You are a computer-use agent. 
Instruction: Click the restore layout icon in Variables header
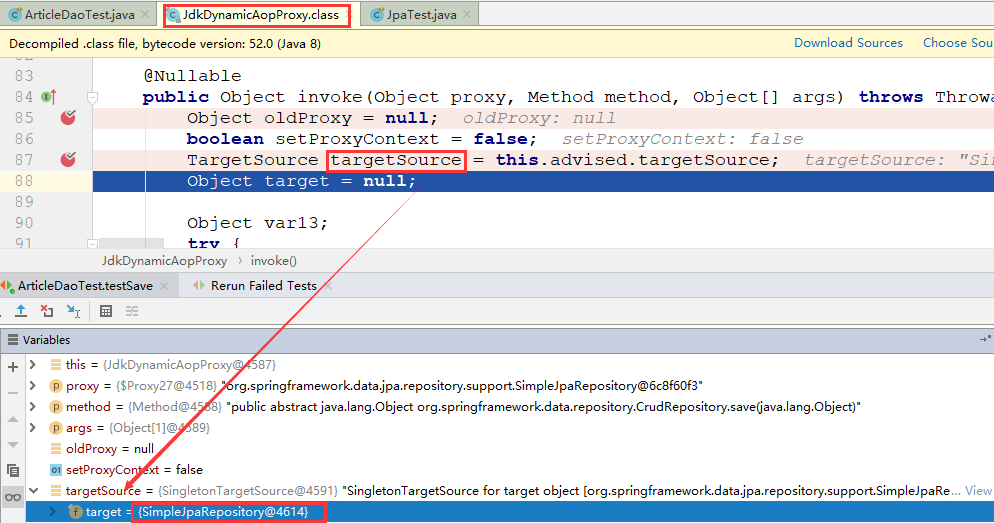tap(984, 339)
